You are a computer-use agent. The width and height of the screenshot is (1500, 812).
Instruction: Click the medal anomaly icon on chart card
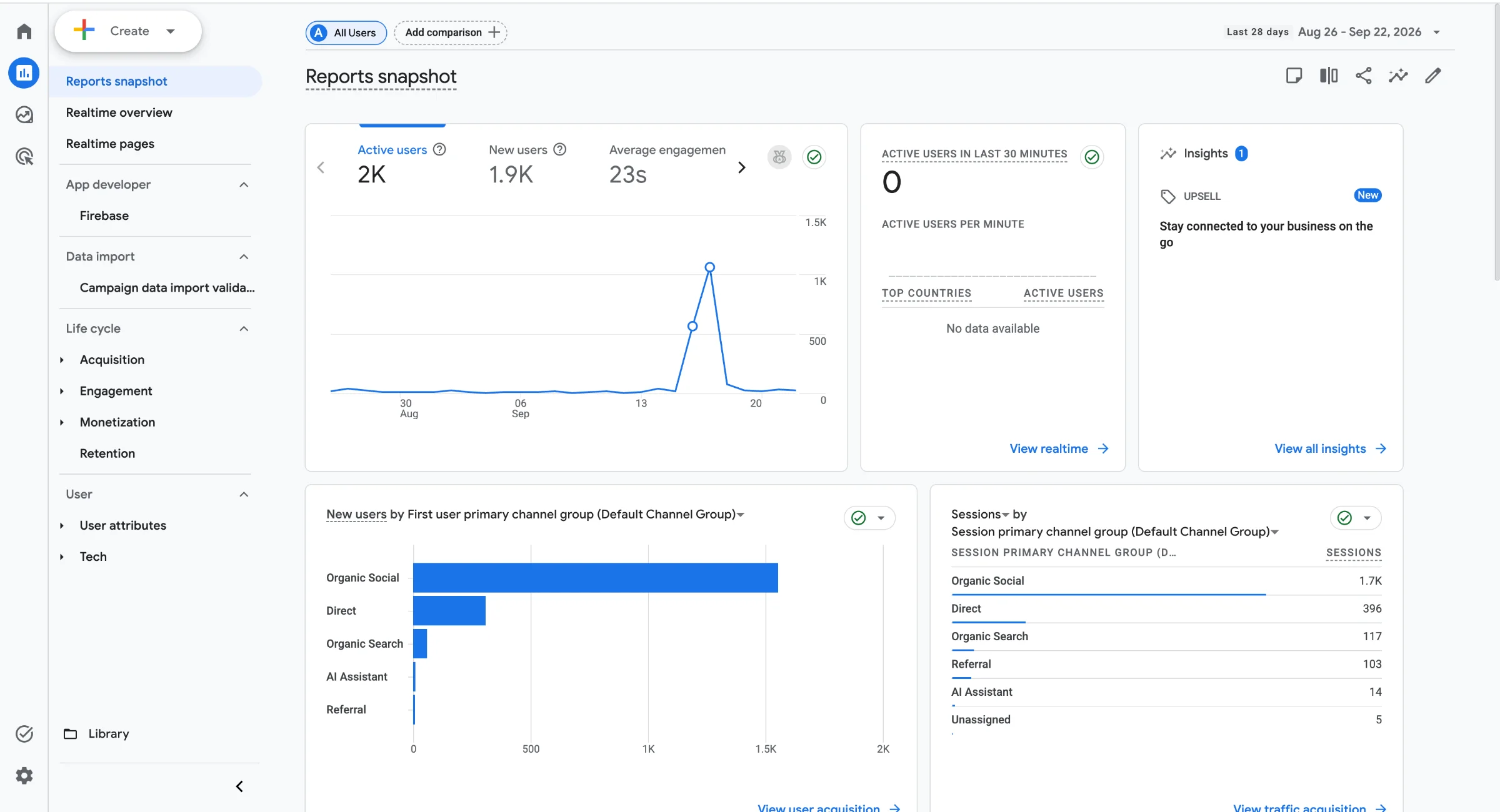click(x=779, y=157)
